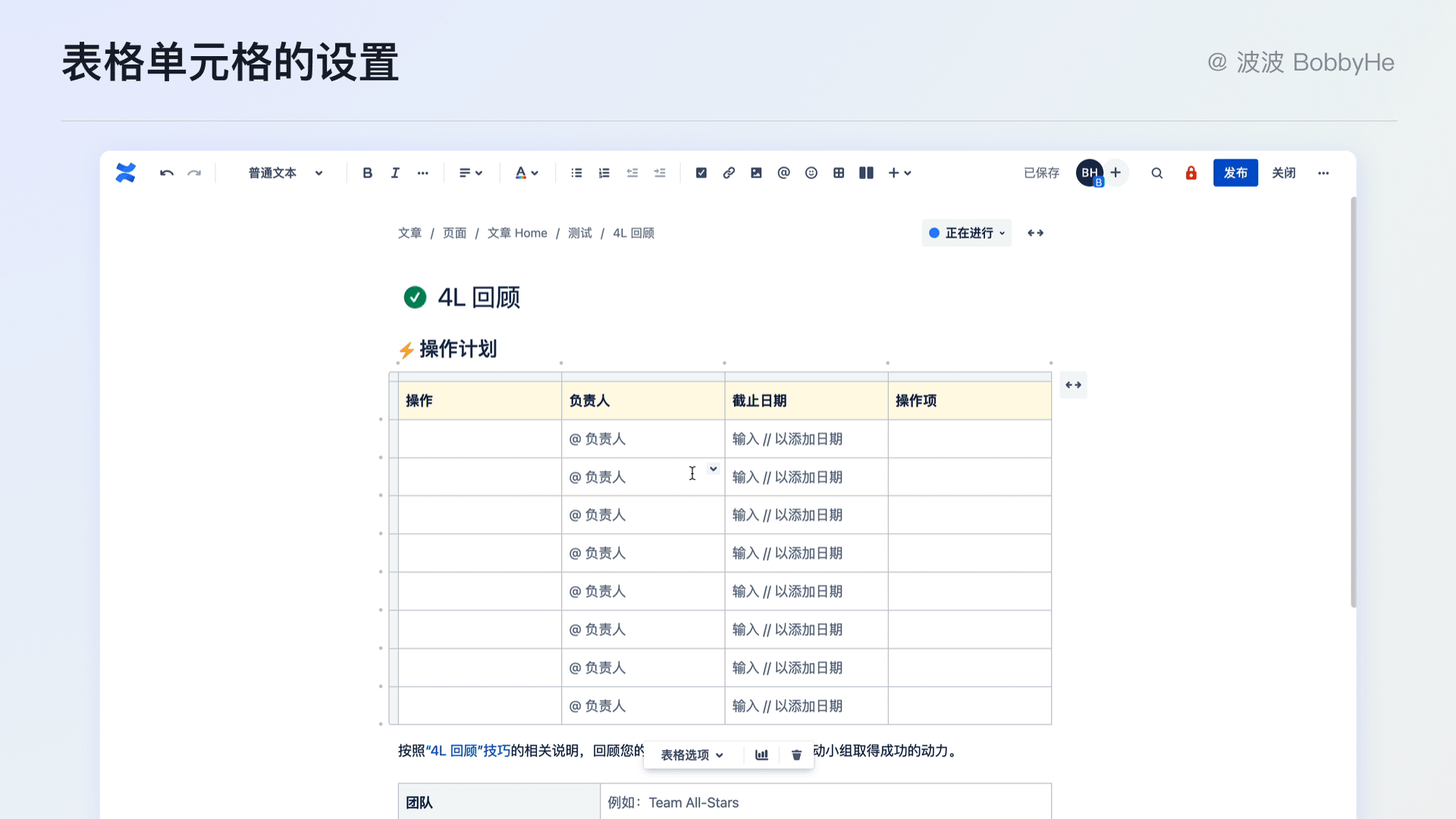
Task: Open the emoji picker icon
Action: 811,173
